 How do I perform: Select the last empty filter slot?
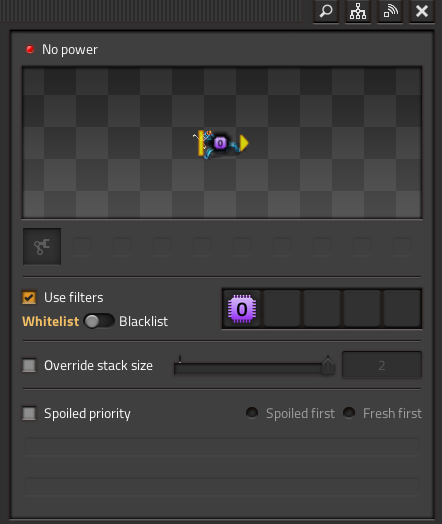click(402, 309)
